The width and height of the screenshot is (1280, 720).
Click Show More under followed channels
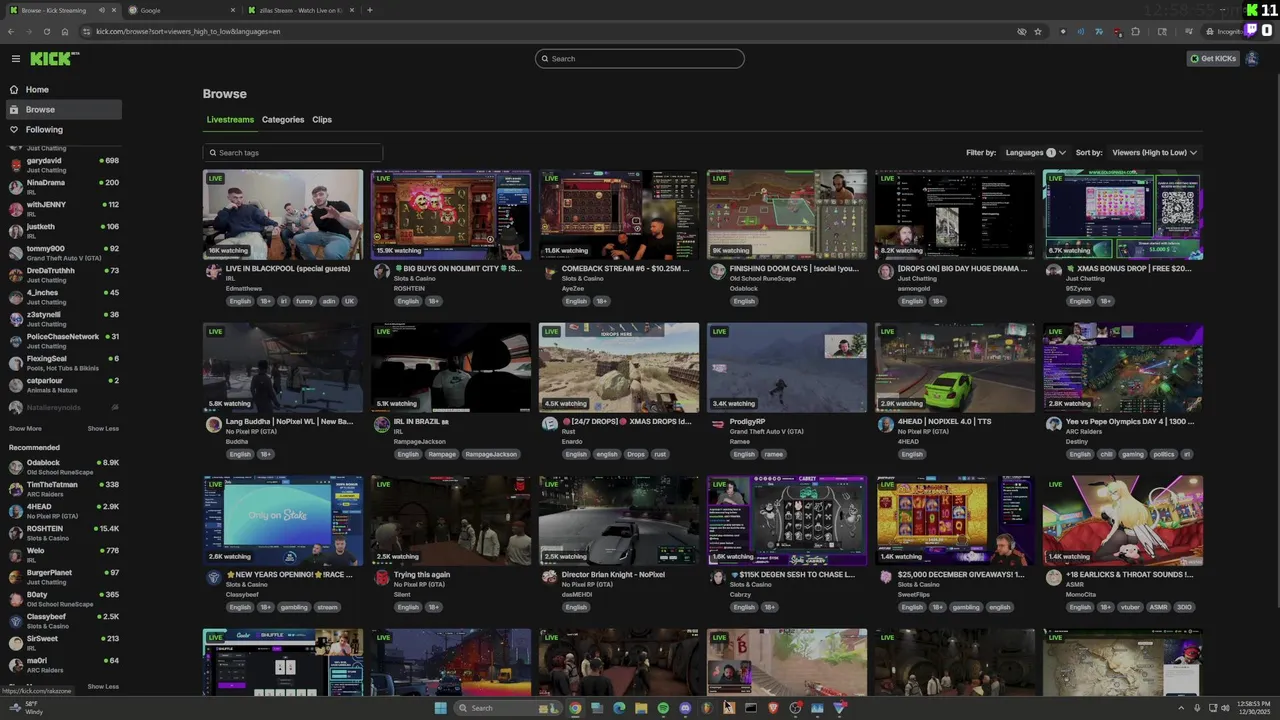[25, 429]
